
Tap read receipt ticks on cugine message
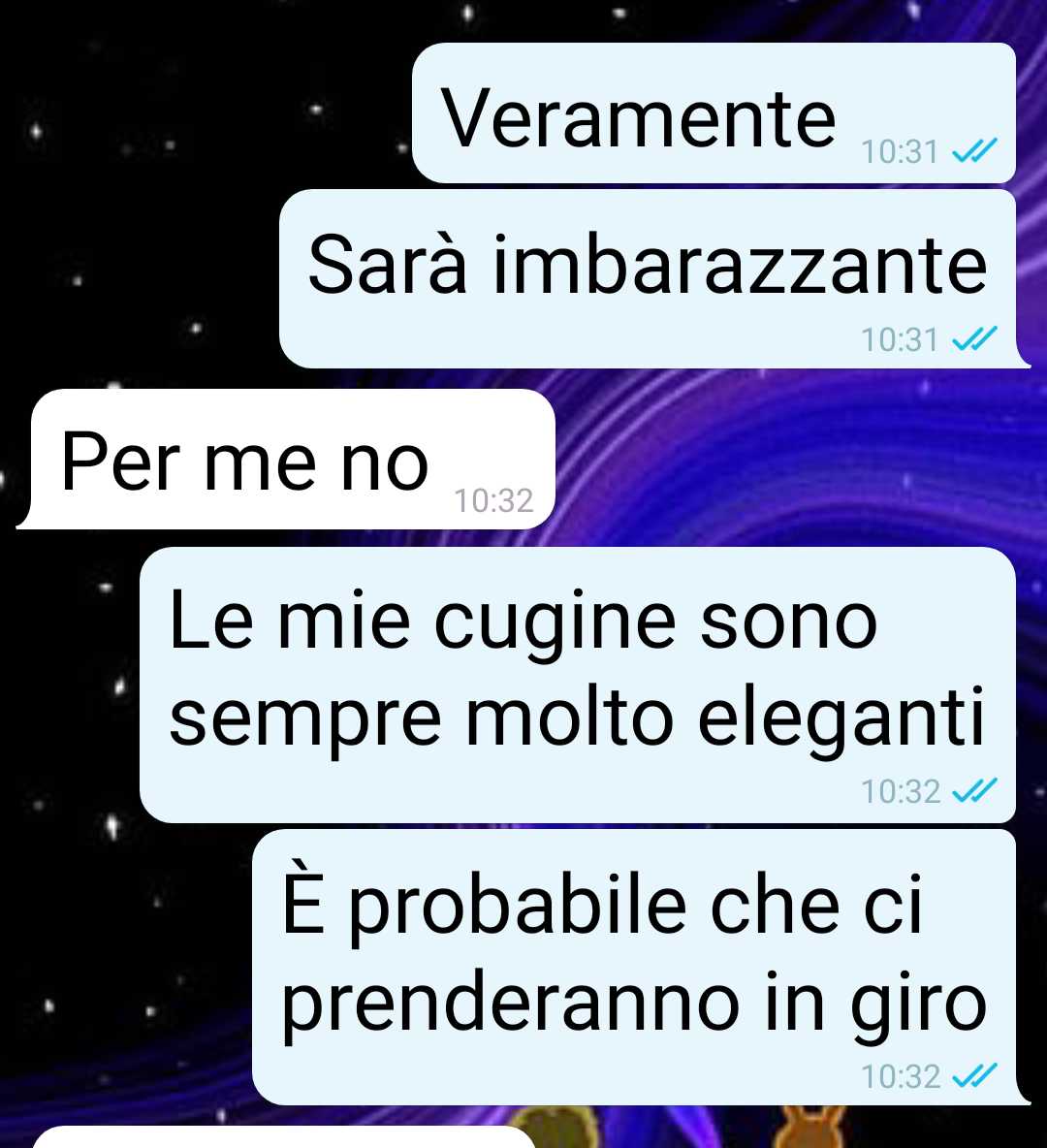point(973,791)
